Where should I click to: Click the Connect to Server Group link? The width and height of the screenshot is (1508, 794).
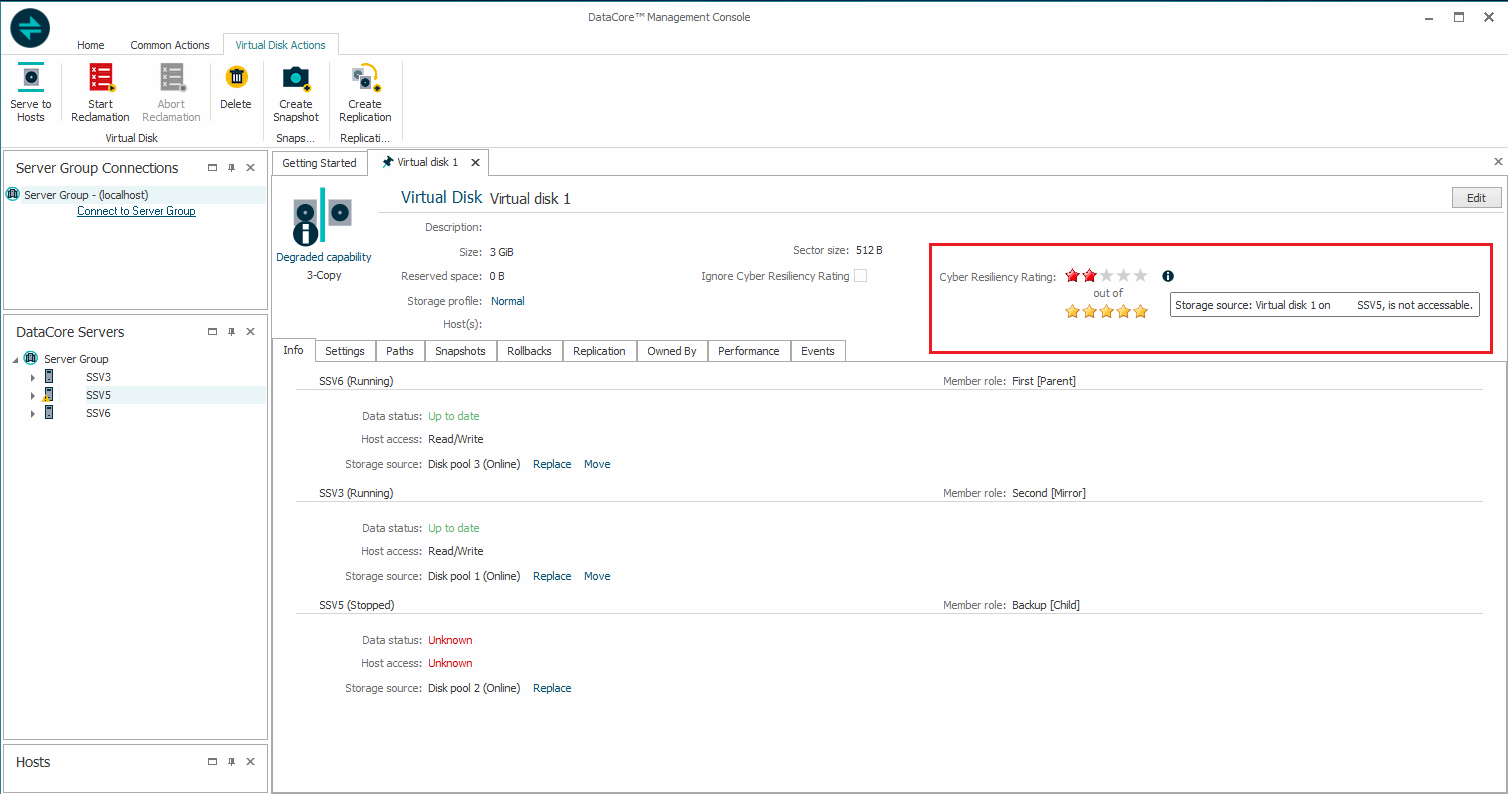coord(136,211)
